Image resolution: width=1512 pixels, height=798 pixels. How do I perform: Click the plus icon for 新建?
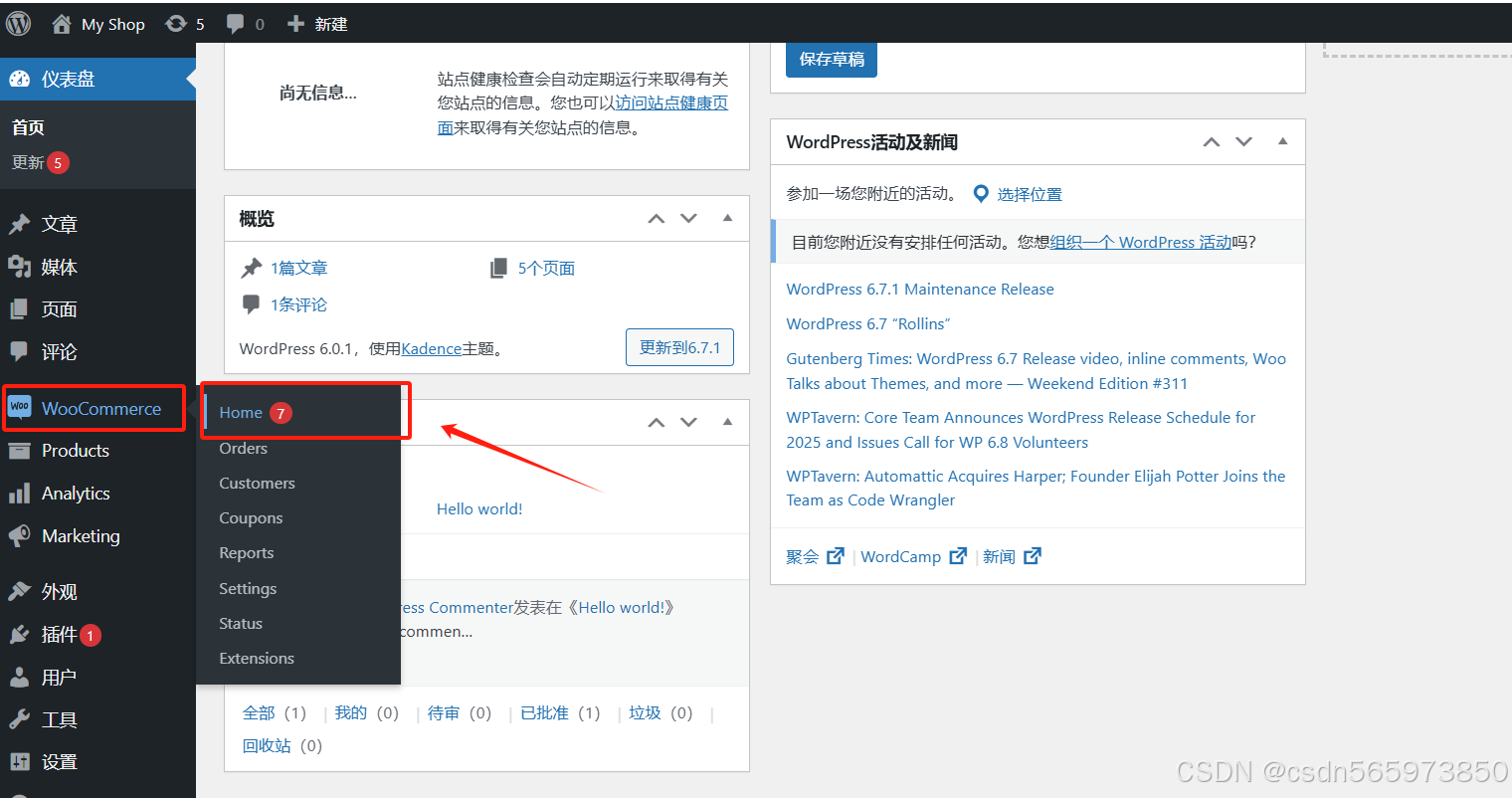coord(295,23)
